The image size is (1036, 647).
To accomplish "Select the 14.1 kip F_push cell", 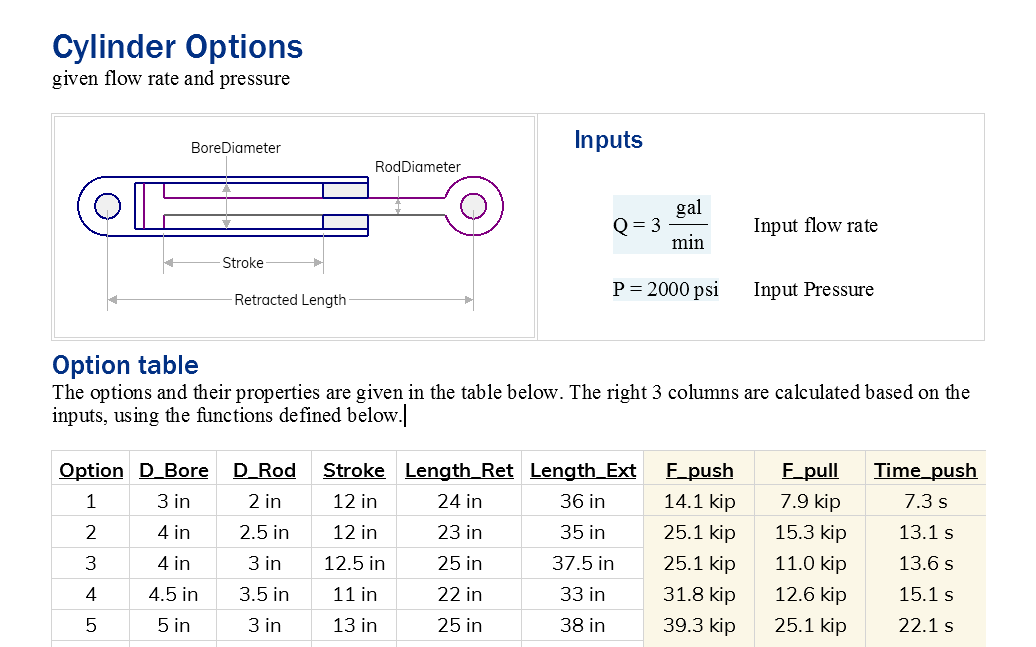I will [x=699, y=501].
